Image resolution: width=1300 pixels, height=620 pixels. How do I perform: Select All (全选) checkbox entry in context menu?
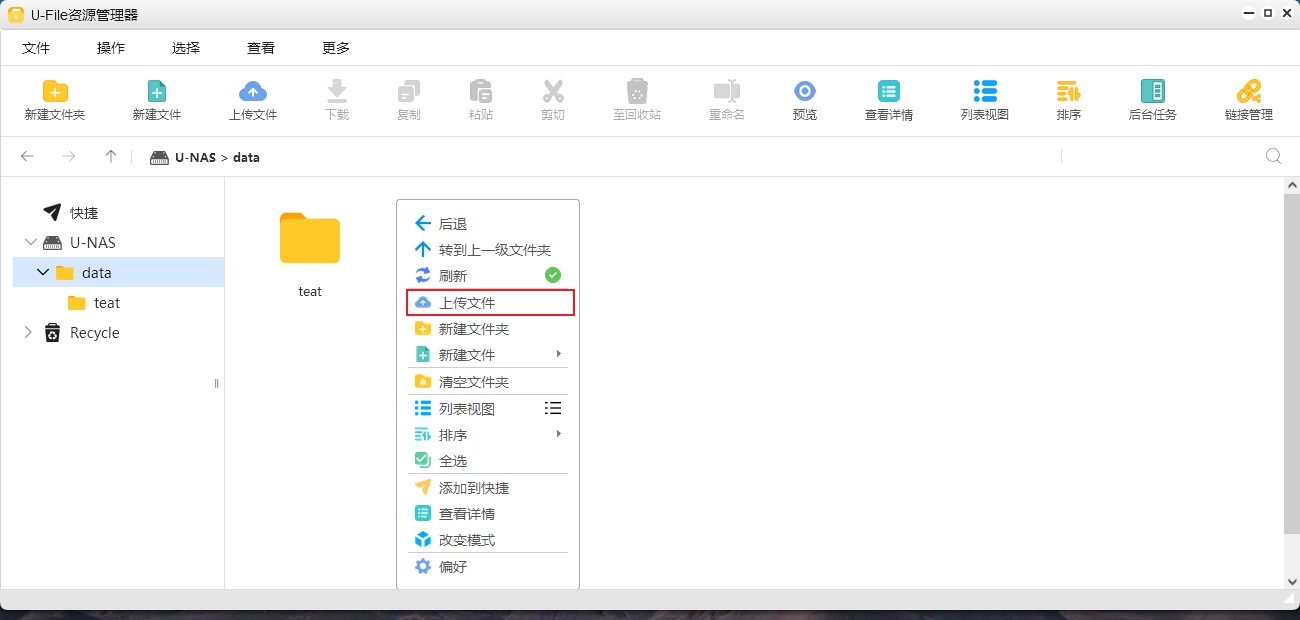point(453,461)
